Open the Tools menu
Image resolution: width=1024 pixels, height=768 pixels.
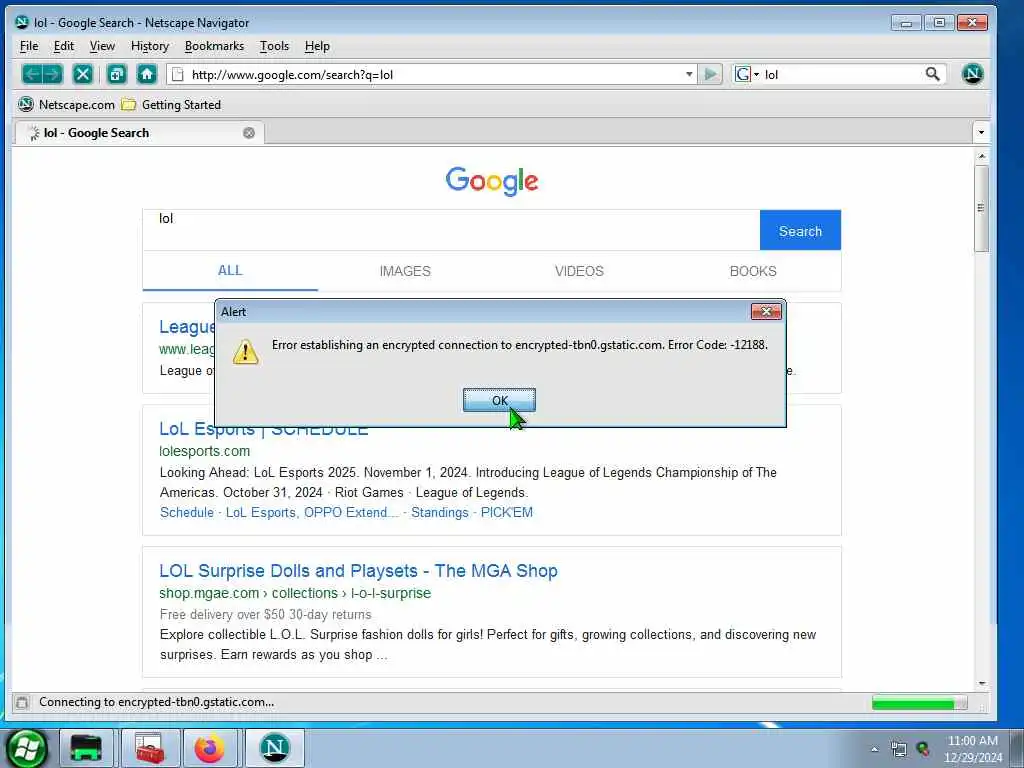[x=274, y=46]
